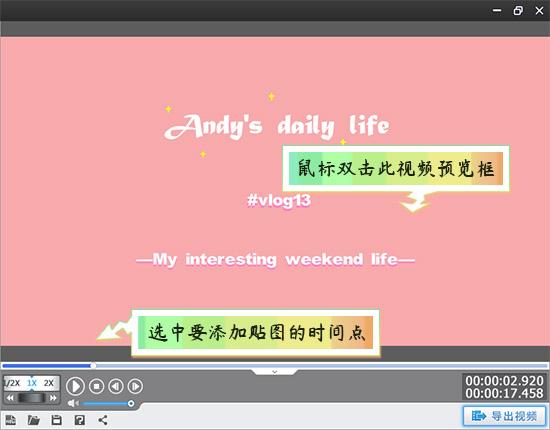This screenshot has width=550, height=430.
Task: Open the help question-mark icon
Action: (80, 419)
